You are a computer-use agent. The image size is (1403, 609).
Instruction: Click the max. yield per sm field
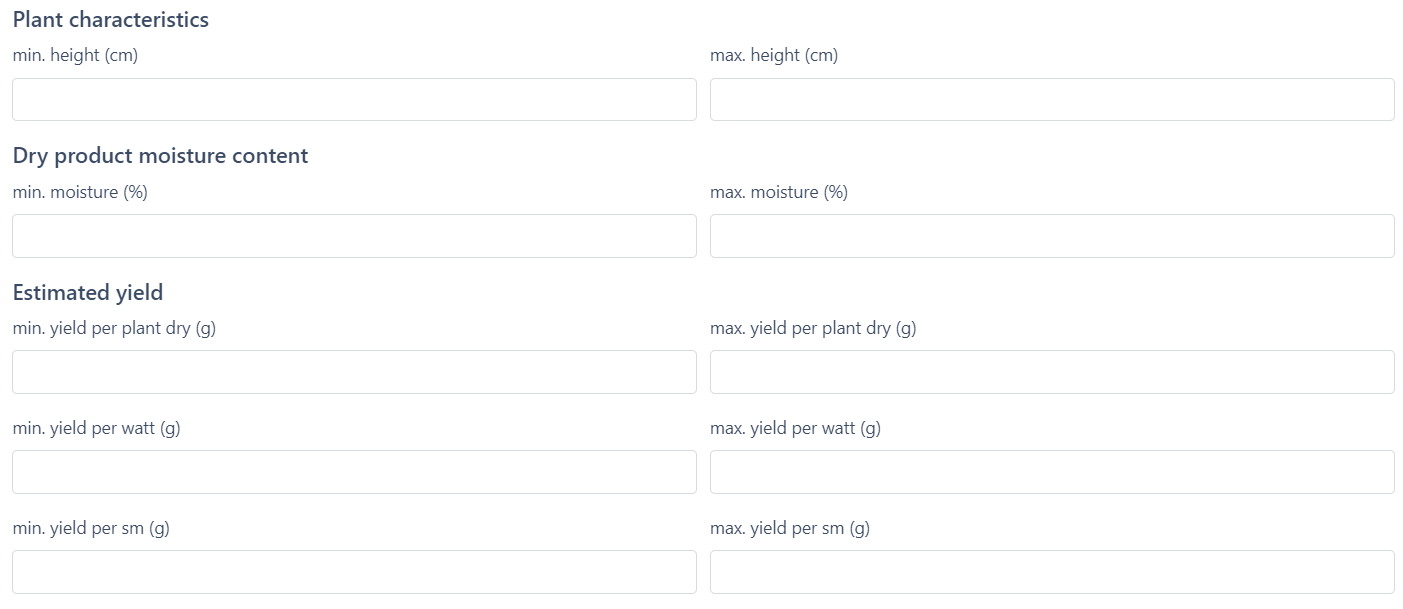coord(1052,572)
